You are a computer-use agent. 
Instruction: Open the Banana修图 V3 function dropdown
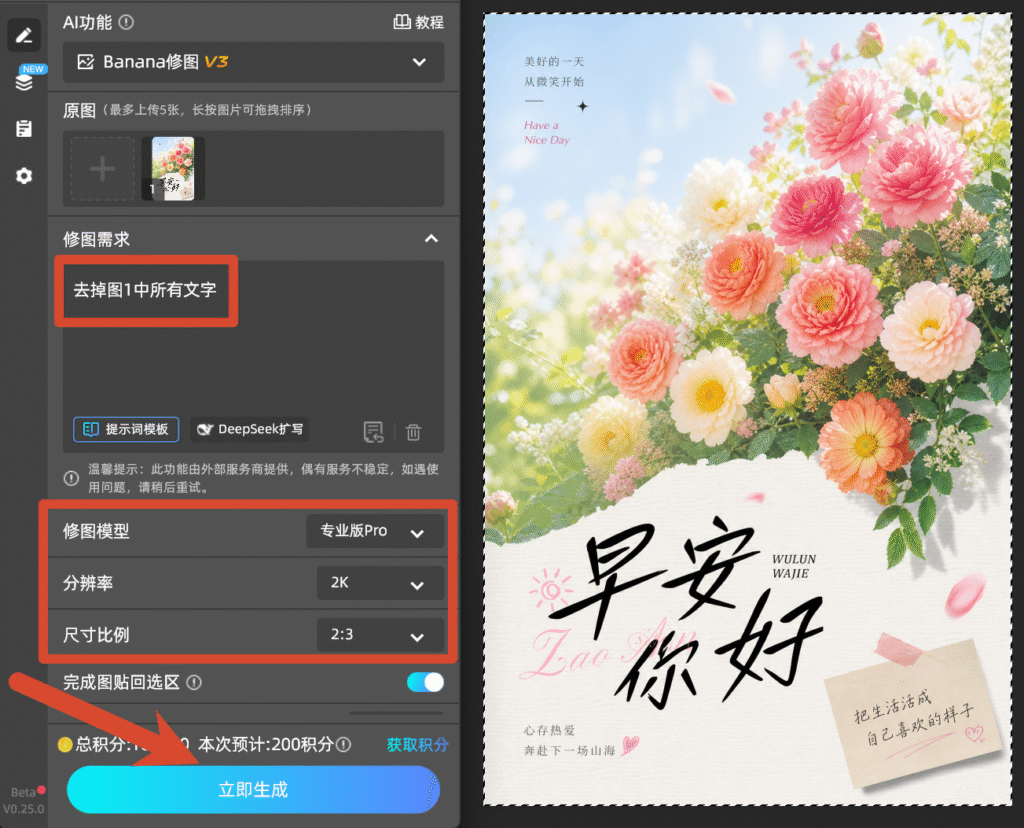coord(253,62)
